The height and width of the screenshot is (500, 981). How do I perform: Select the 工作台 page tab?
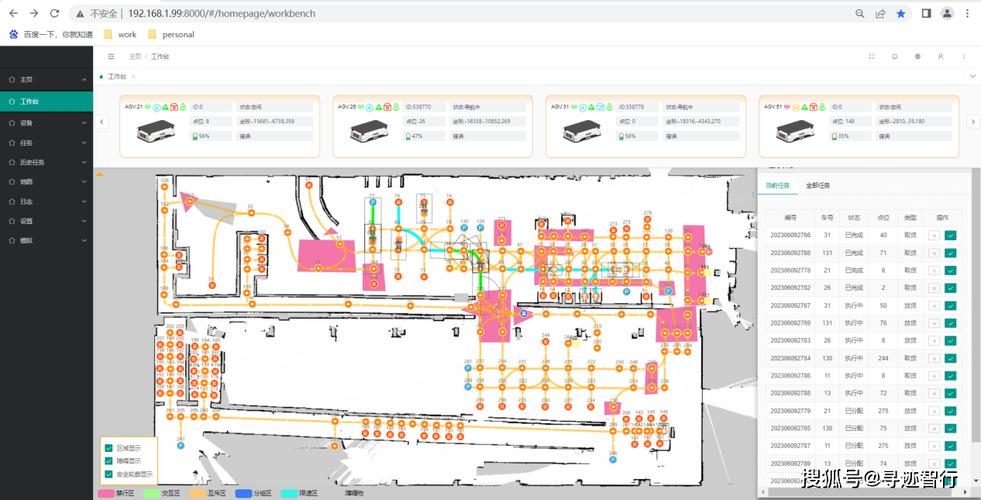point(117,76)
